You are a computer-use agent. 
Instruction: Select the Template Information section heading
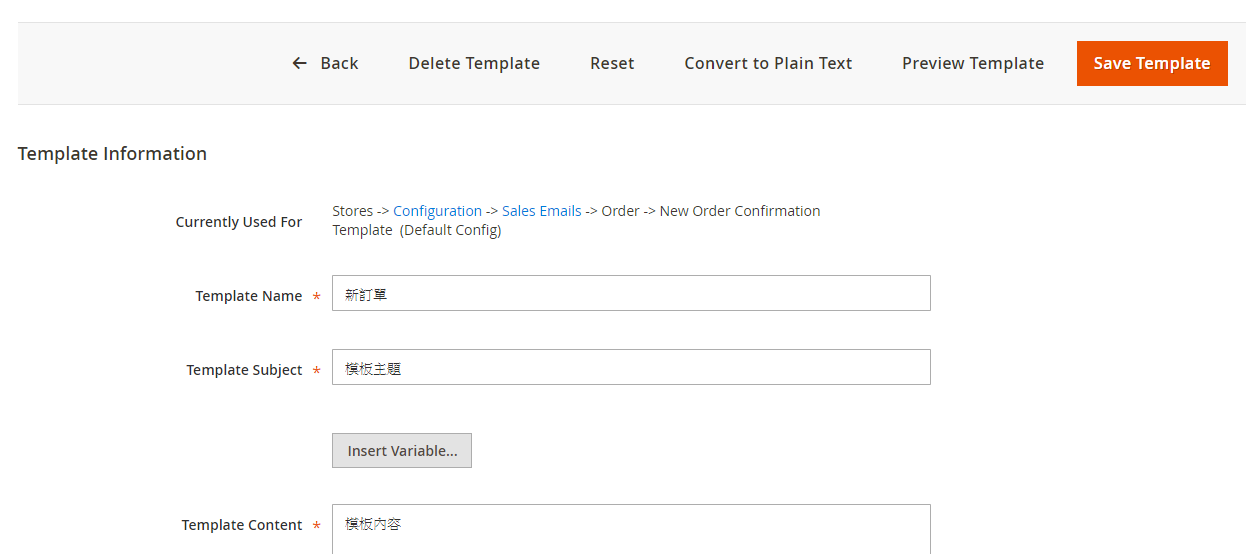click(x=112, y=153)
